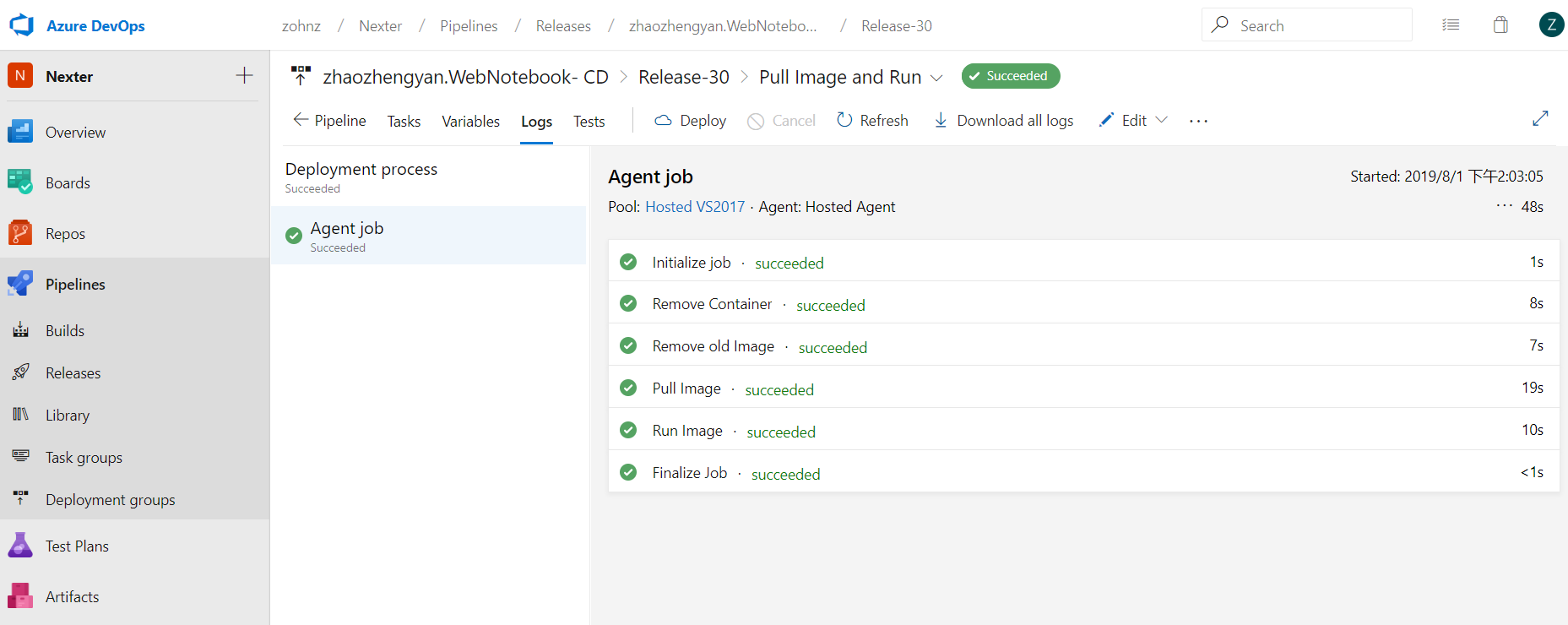1568x625 pixels.
Task: Click the Azure DevOps logo icon
Action: coord(21,25)
